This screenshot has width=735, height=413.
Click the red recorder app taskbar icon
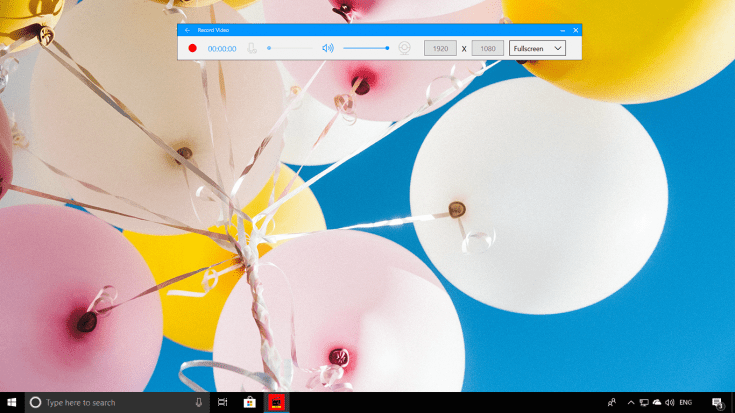pos(275,402)
